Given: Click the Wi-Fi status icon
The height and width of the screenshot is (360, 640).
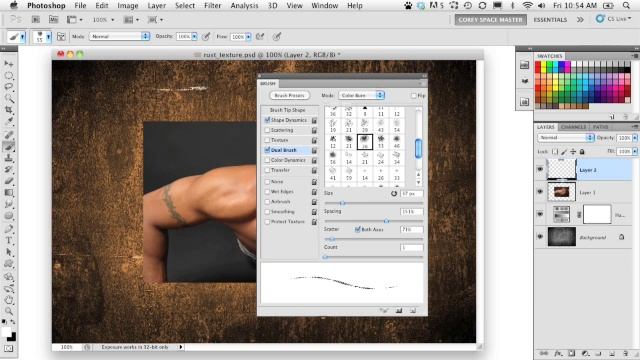Looking at the screenshot, I should coord(528,6).
